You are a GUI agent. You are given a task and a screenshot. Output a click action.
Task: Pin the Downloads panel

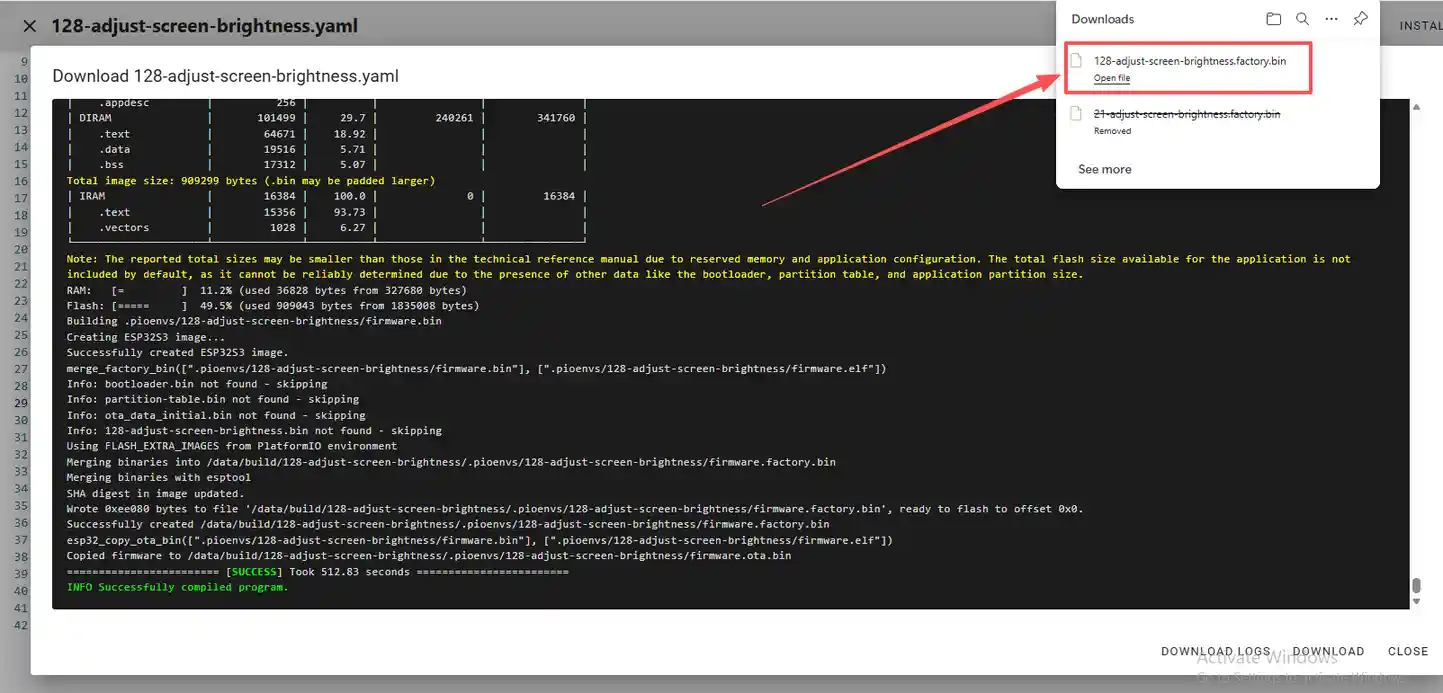tap(1360, 19)
